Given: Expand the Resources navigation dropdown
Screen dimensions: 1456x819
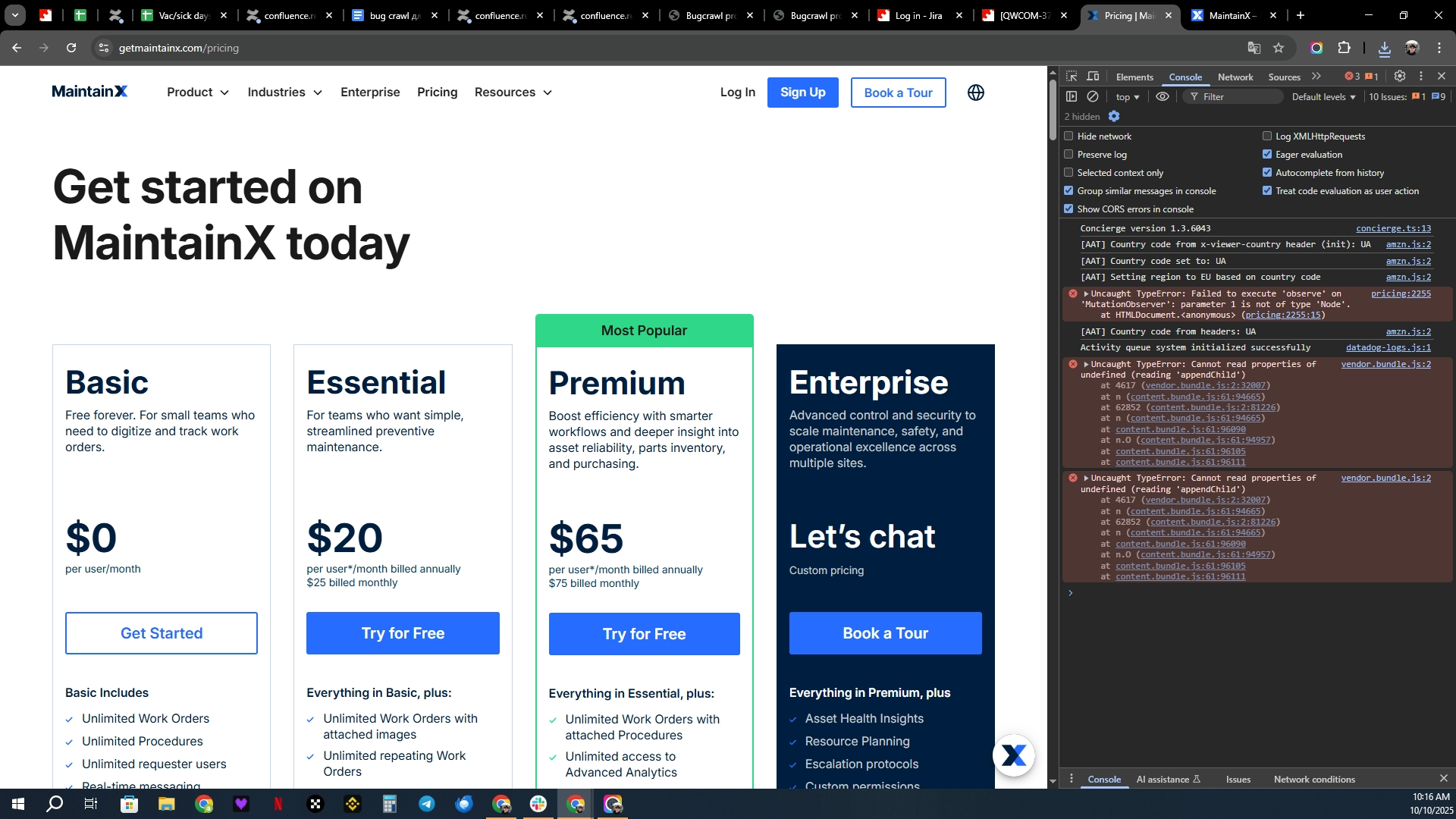Looking at the screenshot, I should (x=513, y=93).
